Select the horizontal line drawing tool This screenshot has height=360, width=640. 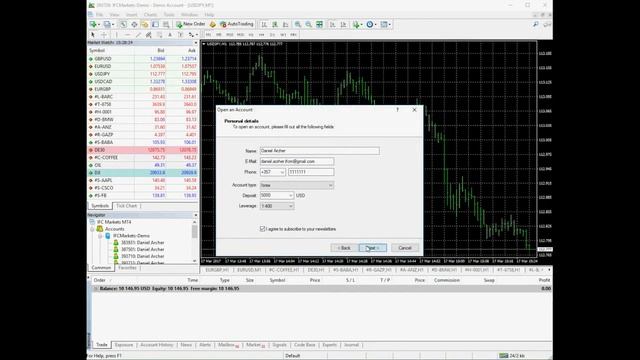[127, 35]
